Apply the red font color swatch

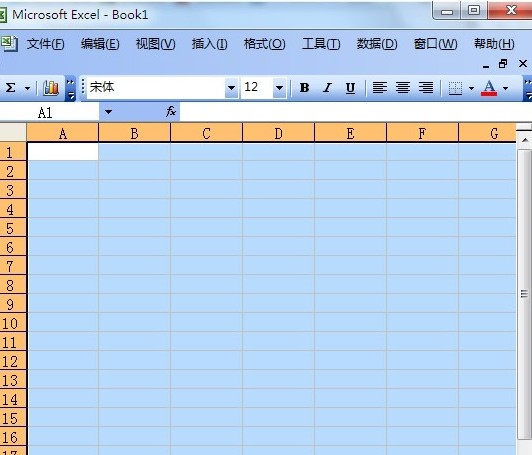pos(489,88)
